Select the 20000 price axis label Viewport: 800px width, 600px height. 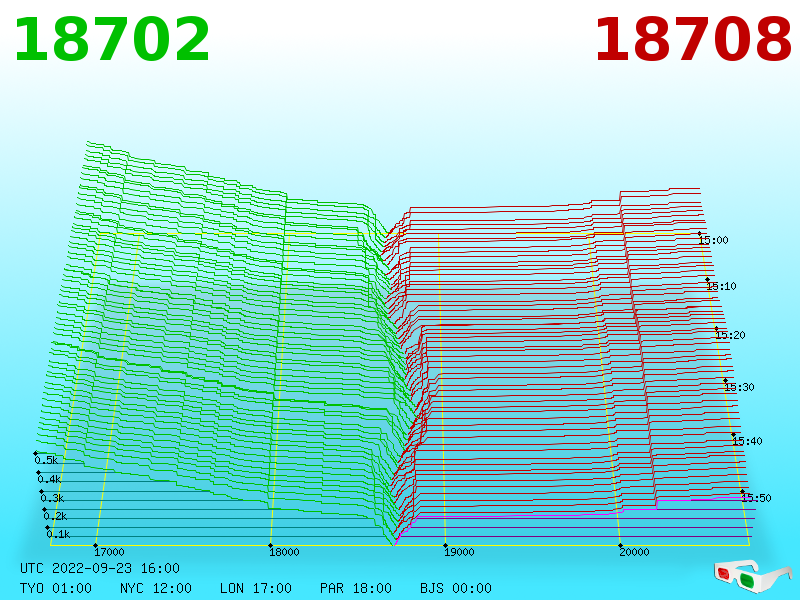click(x=634, y=552)
